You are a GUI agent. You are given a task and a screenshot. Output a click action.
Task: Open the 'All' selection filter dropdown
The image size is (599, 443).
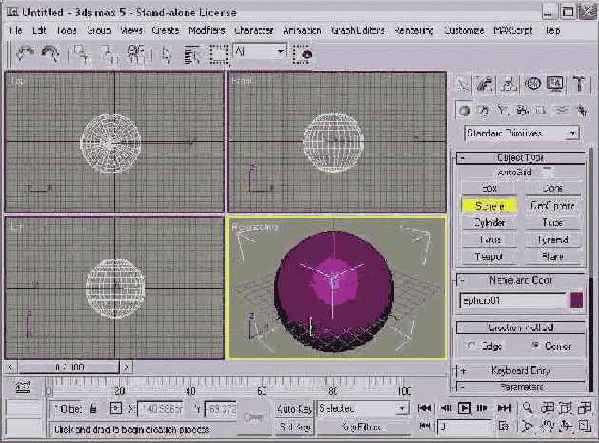tap(260, 51)
